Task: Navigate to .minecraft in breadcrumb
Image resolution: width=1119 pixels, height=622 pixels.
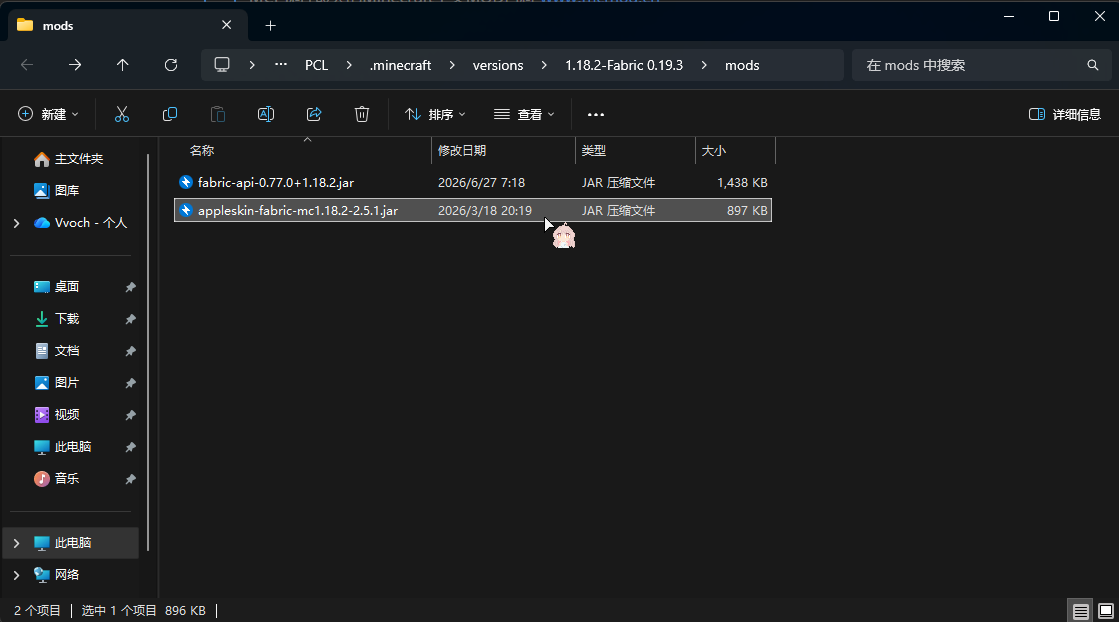Action: pyautogui.click(x=400, y=65)
